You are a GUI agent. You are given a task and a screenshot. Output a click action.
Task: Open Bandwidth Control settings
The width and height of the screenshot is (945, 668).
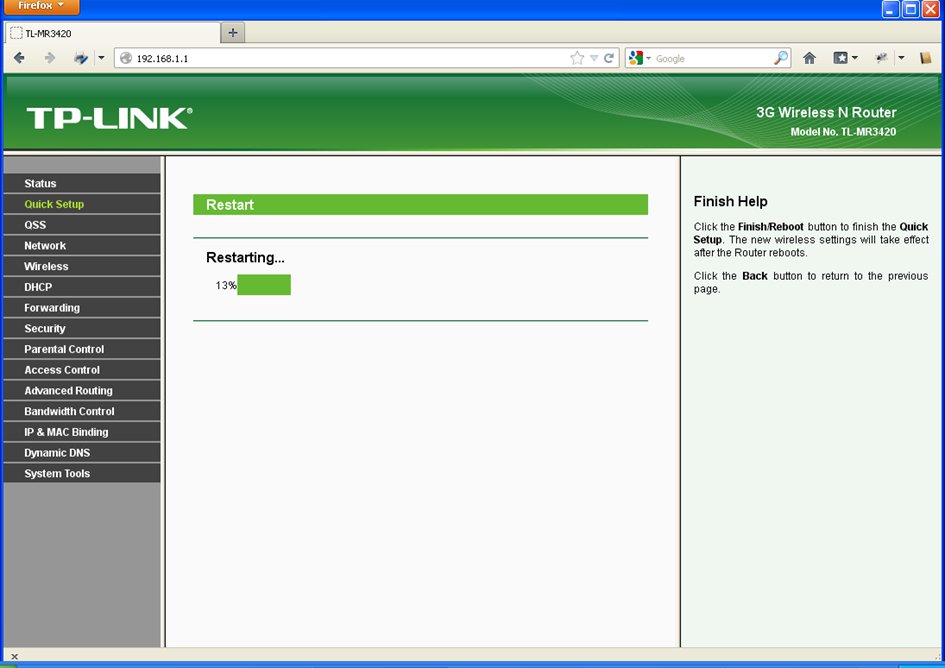click(82, 411)
